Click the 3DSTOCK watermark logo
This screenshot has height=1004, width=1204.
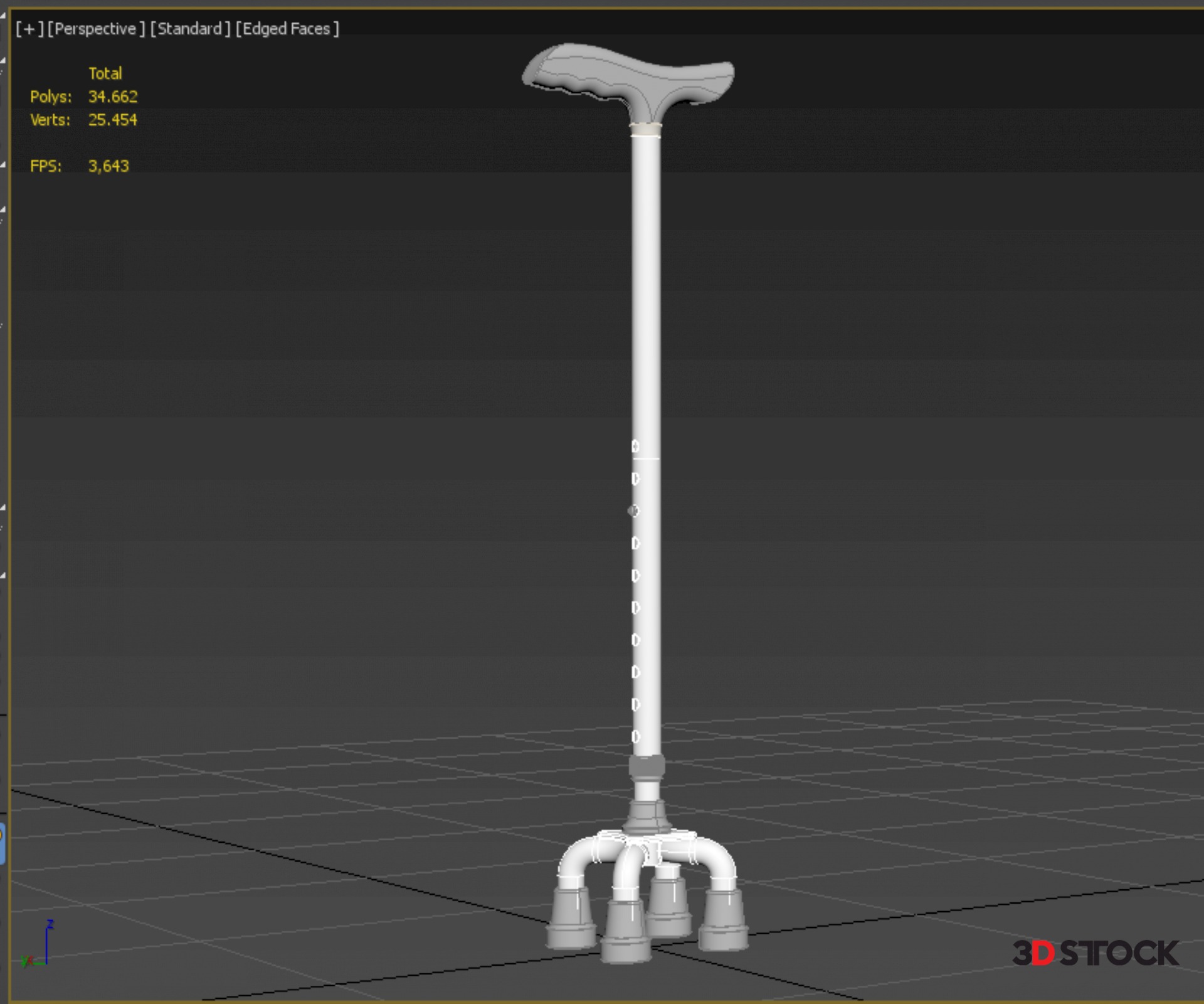(x=1095, y=953)
